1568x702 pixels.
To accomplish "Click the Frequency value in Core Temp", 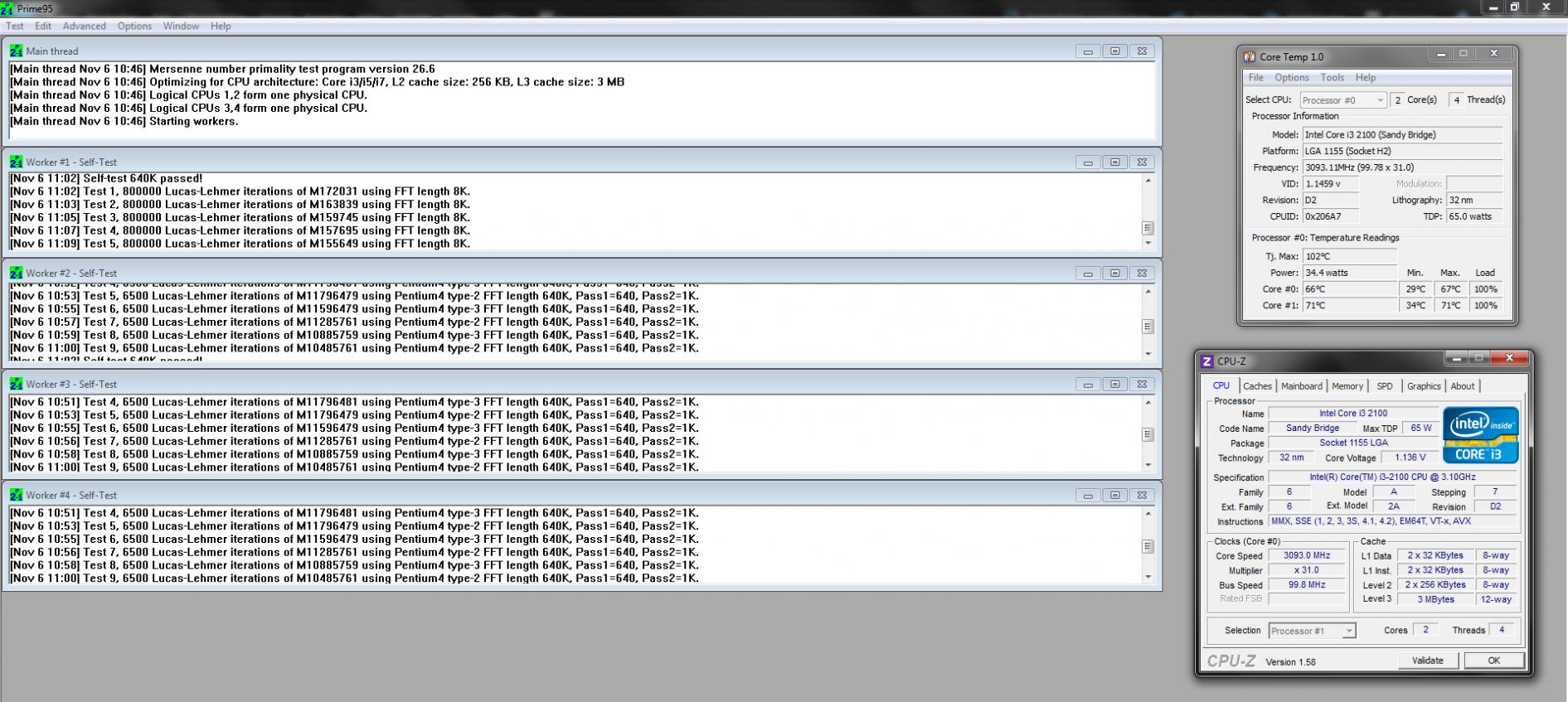I will coord(1402,167).
